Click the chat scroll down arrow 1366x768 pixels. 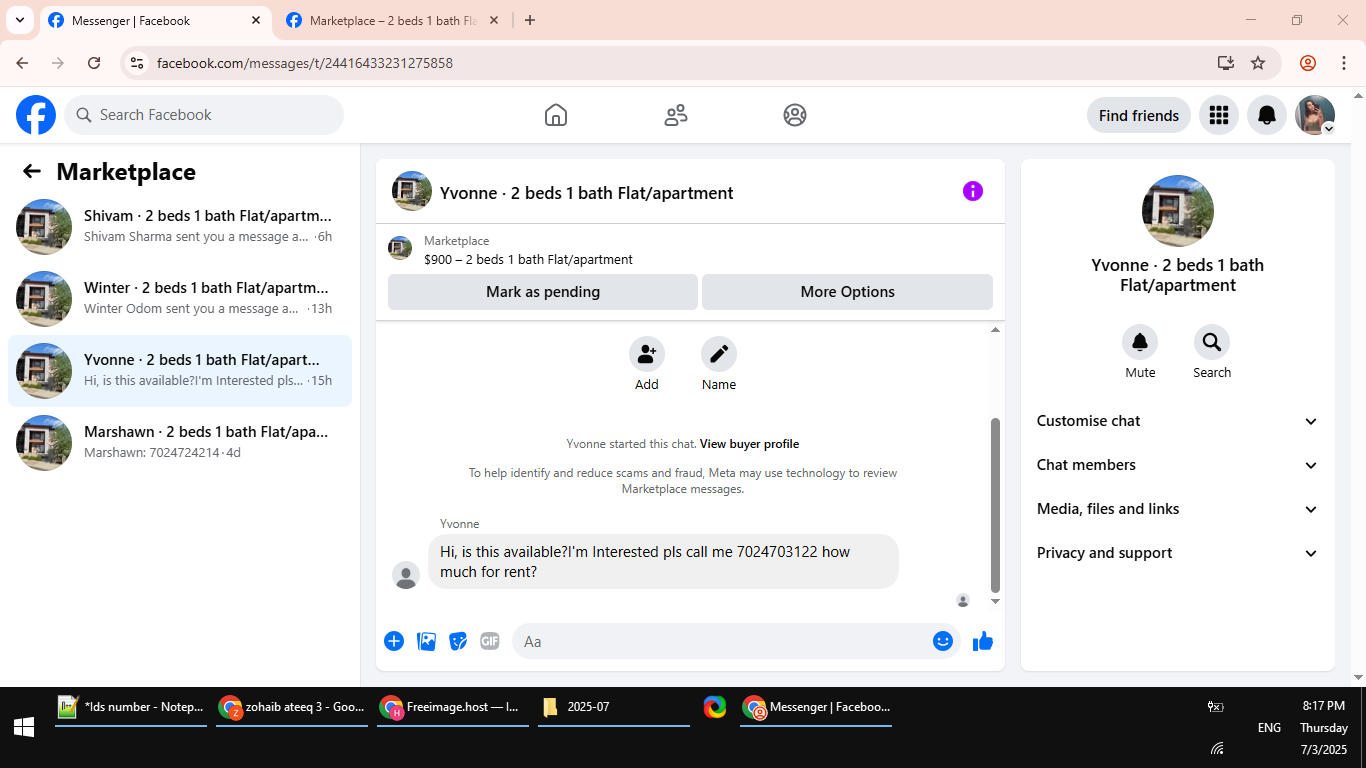(x=995, y=601)
